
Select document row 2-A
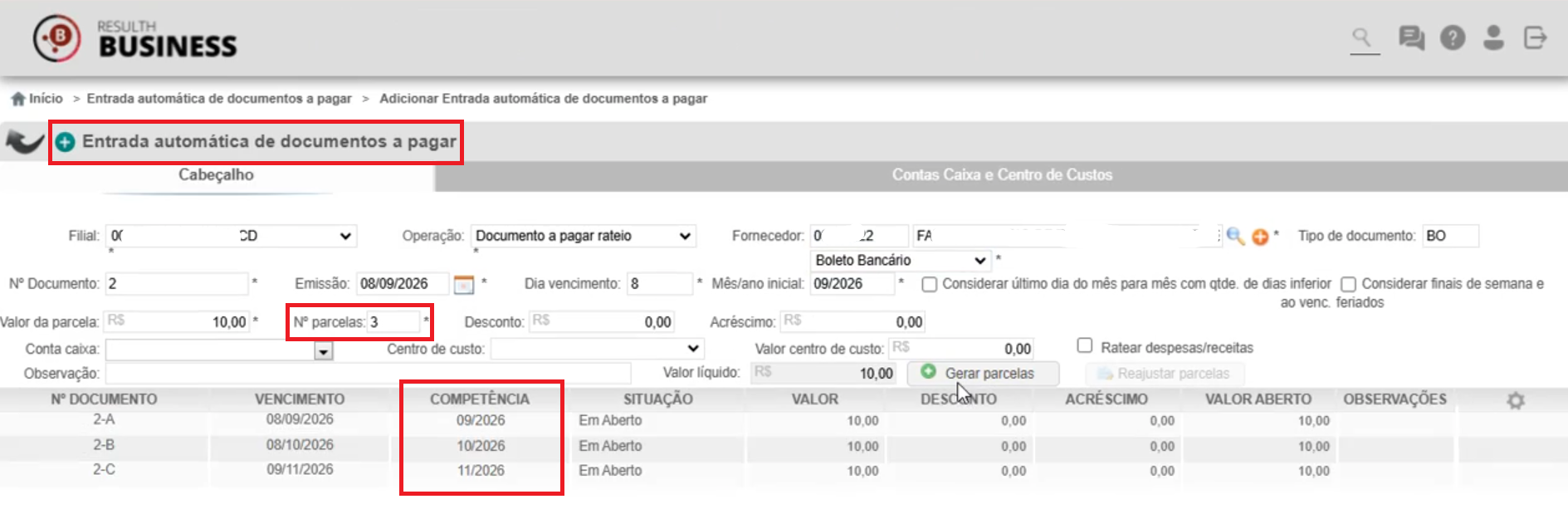pyautogui.click(x=784, y=421)
